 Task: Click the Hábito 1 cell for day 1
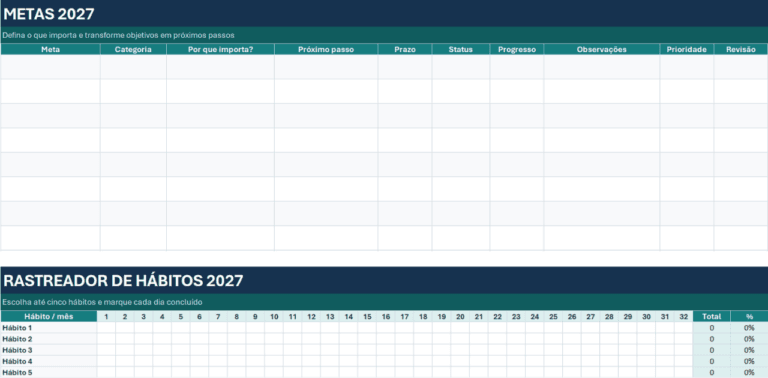coord(106,328)
